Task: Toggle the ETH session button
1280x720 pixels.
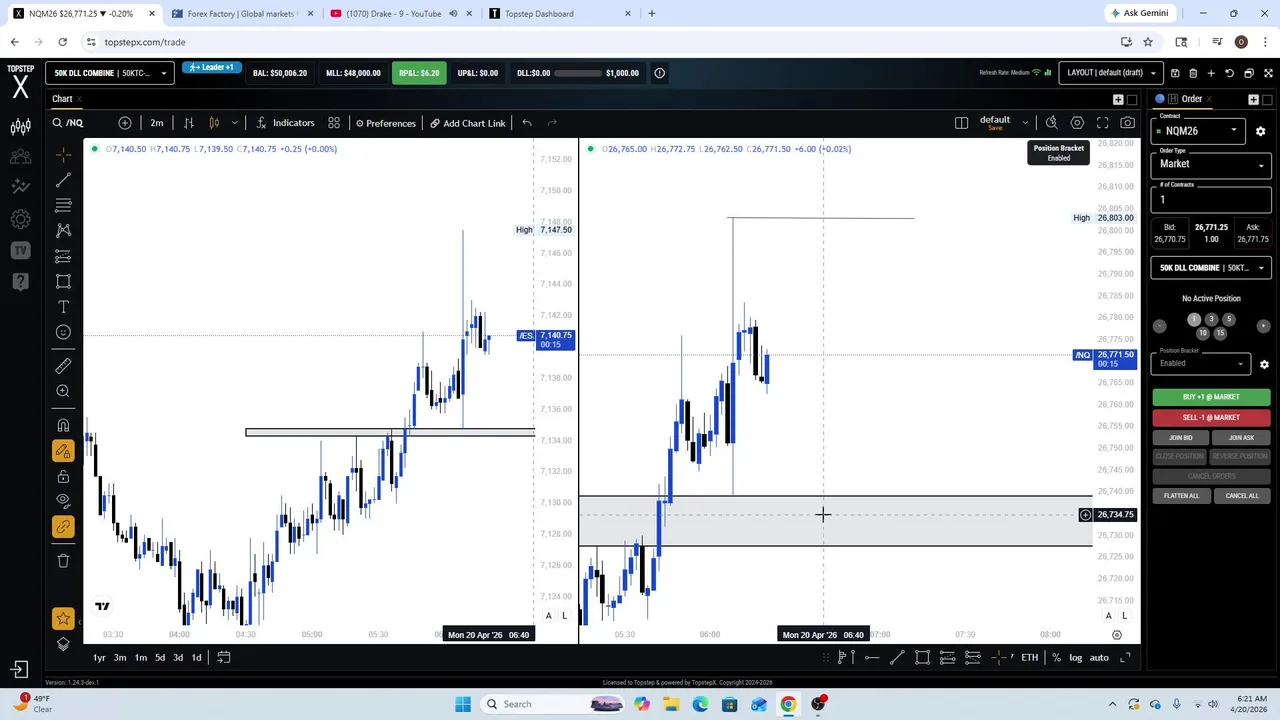Action: [1029, 657]
